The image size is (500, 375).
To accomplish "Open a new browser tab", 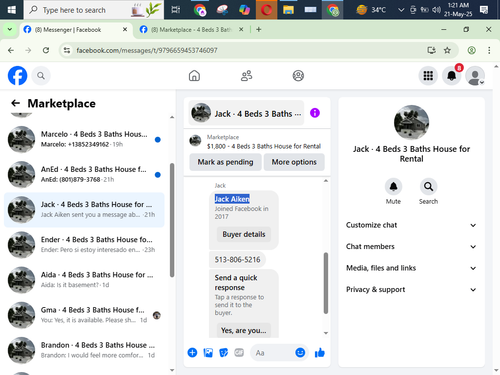I will tap(259, 30).
